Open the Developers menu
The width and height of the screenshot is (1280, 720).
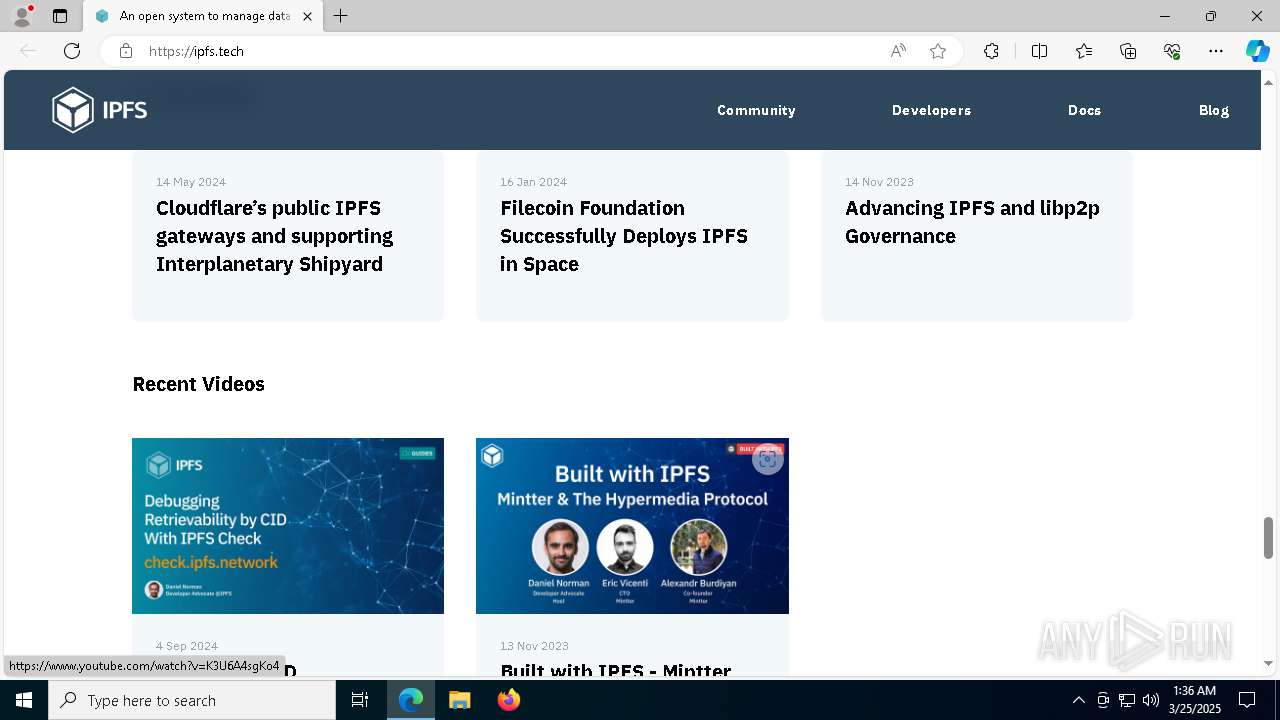(x=931, y=110)
